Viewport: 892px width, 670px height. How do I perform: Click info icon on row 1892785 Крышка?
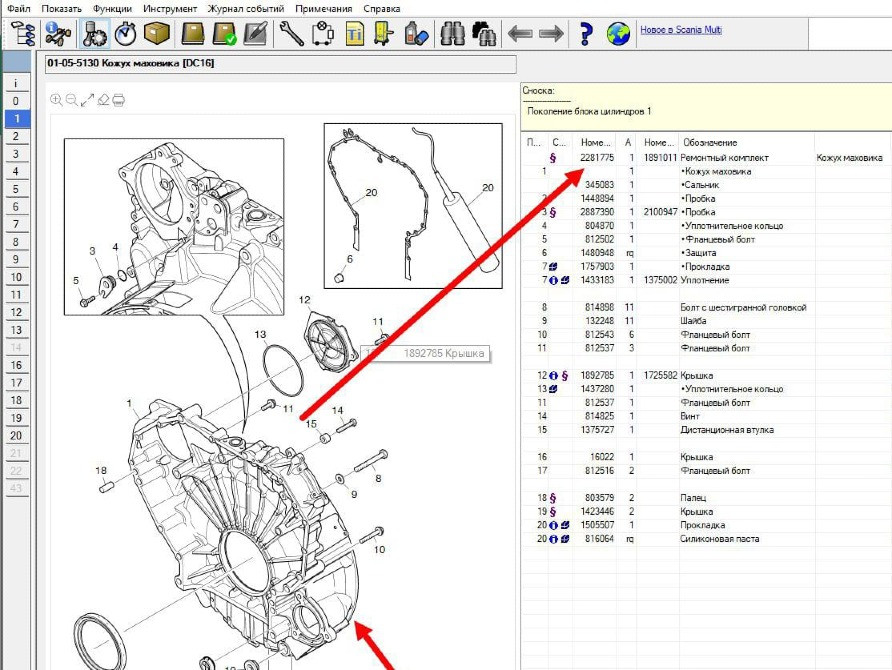(x=553, y=375)
